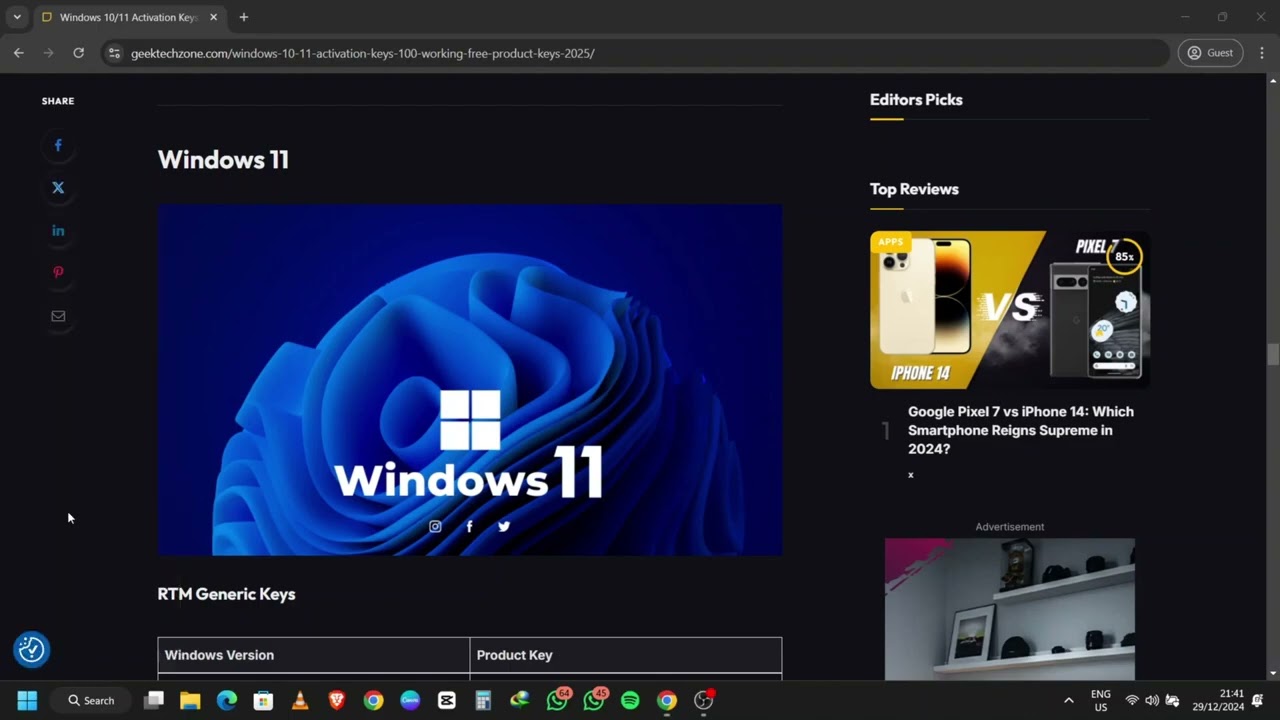This screenshot has width=1280, height=720.
Task: Click the taskbar Search box
Action: click(91, 701)
